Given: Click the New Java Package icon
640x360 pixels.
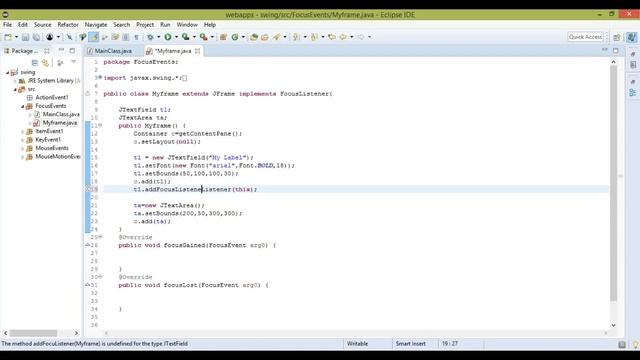Looking at the screenshot, I should (x=223, y=37).
